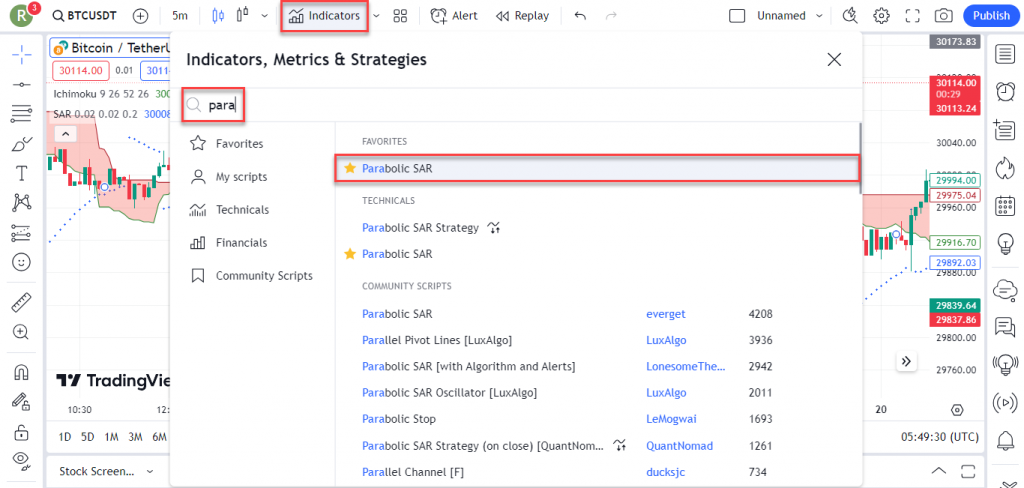Collapse indicator legend chevron

click(65, 135)
